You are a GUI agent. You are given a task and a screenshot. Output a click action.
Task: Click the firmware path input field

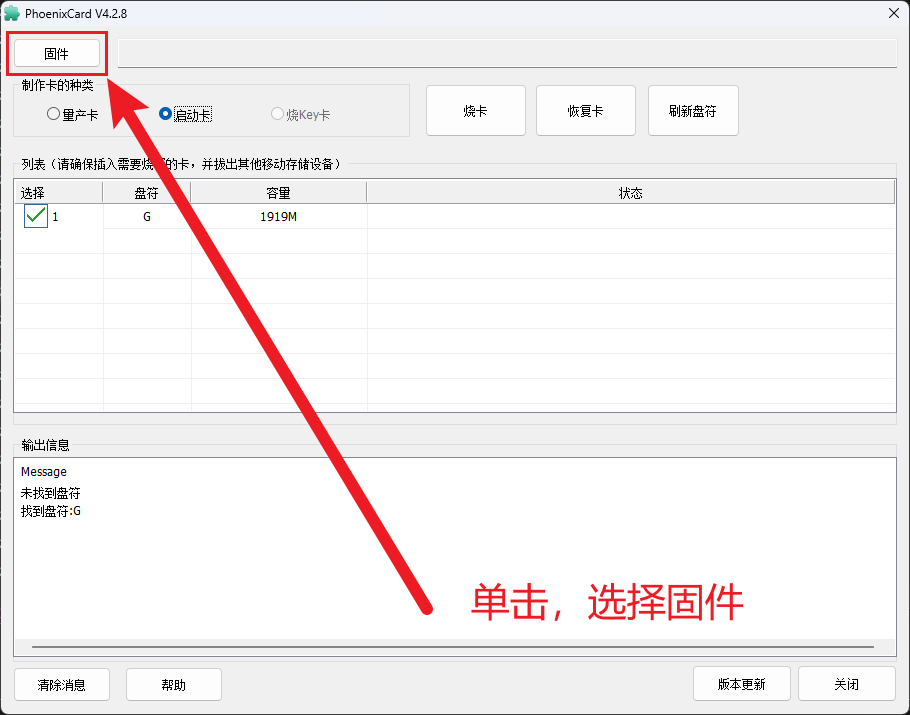tap(507, 53)
